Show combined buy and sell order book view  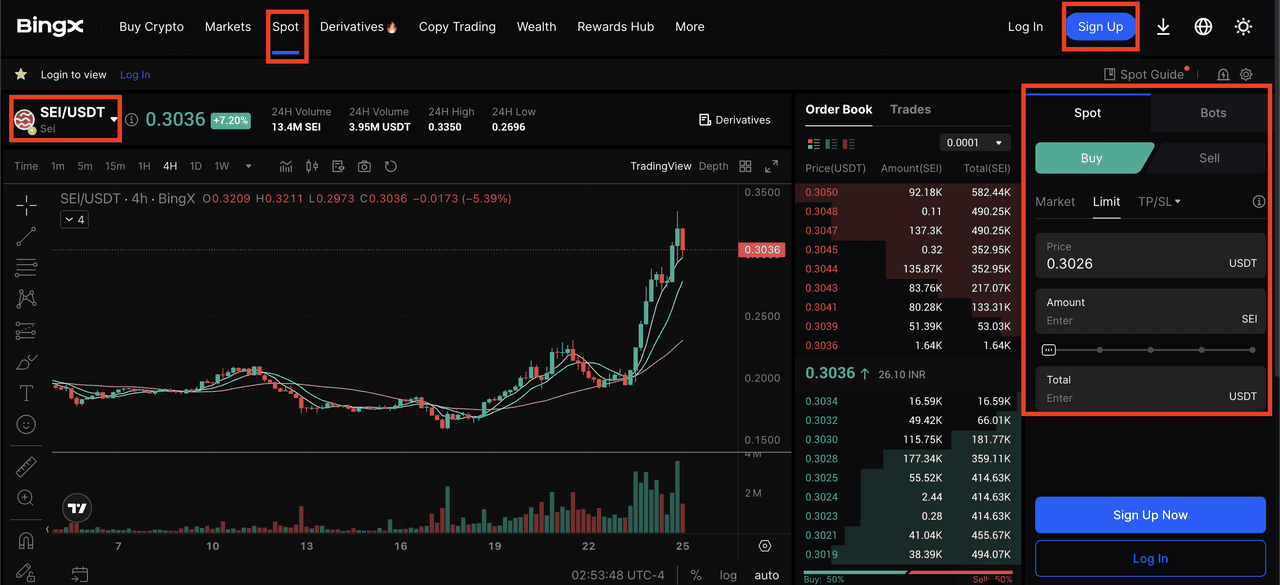pos(813,143)
